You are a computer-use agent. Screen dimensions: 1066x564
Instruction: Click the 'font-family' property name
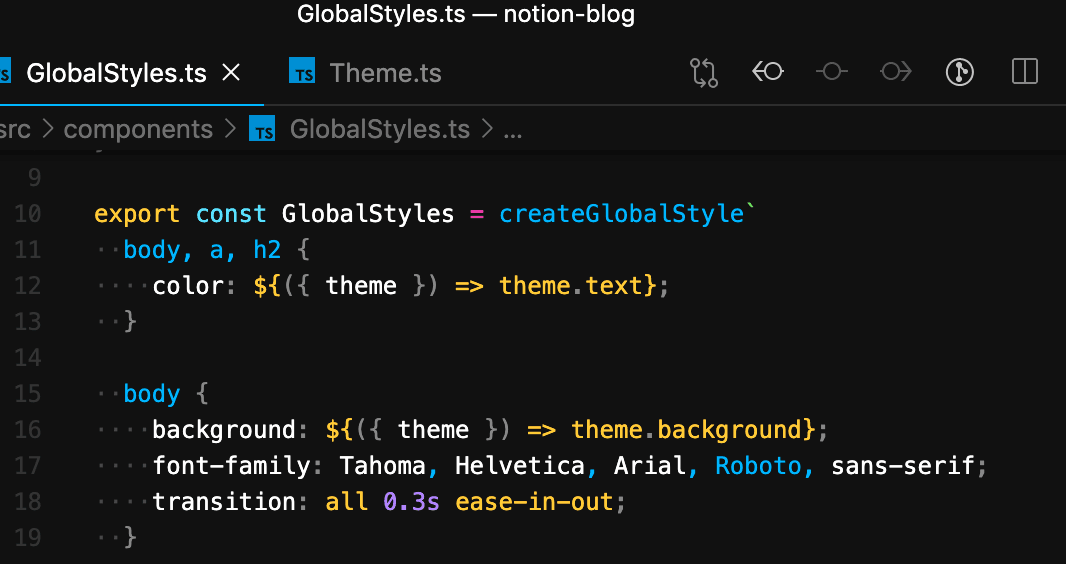pyautogui.click(x=231, y=466)
